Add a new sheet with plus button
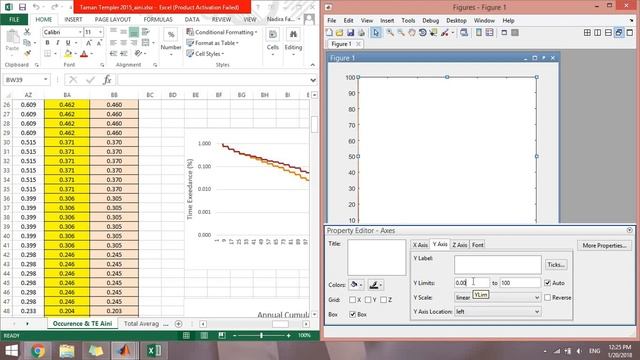The width and height of the screenshot is (640, 360). point(178,324)
